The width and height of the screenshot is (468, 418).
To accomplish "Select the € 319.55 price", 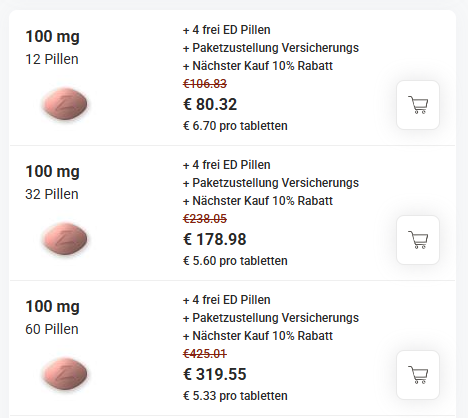I will click(x=215, y=374).
